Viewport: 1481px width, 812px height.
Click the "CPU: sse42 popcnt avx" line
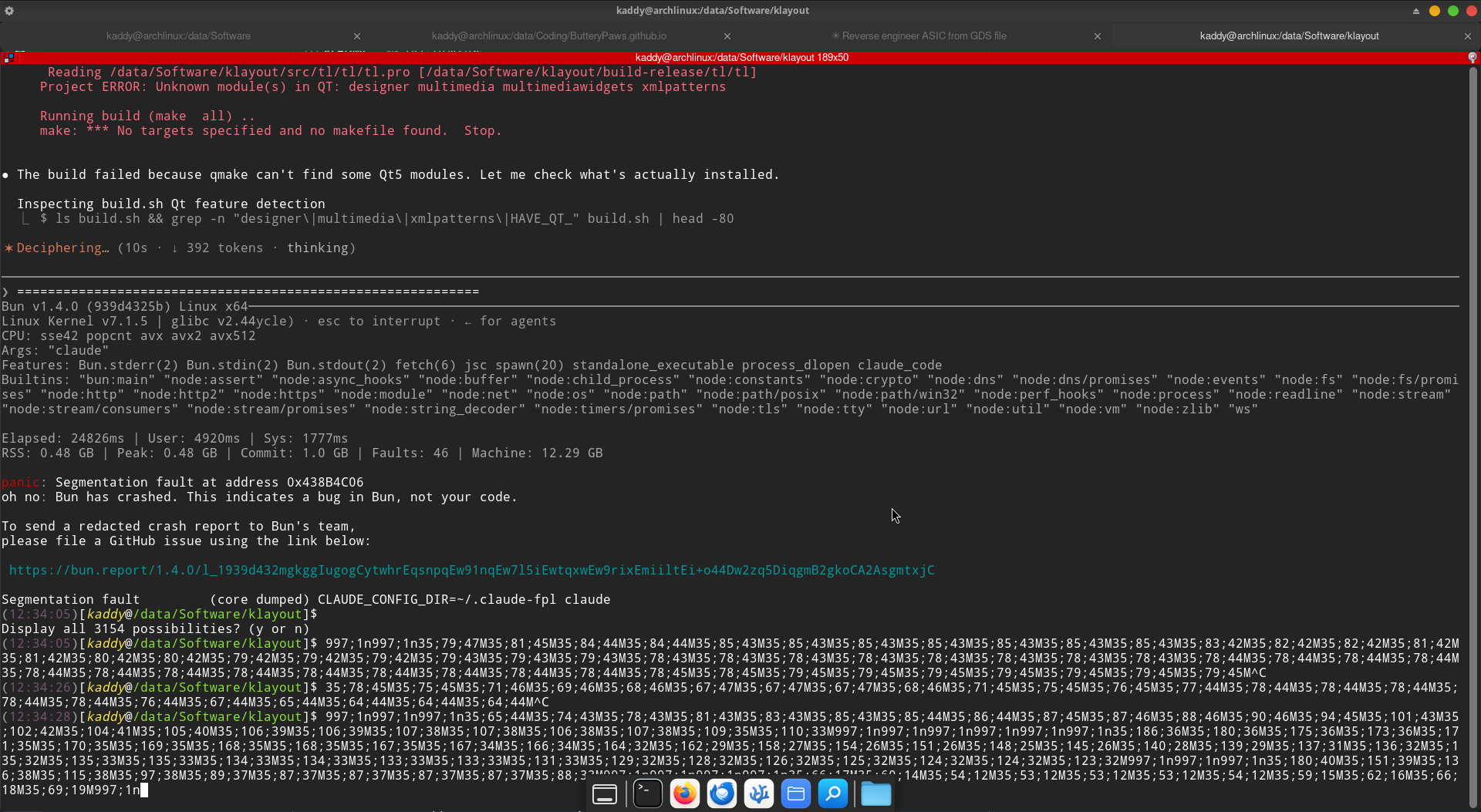click(128, 336)
